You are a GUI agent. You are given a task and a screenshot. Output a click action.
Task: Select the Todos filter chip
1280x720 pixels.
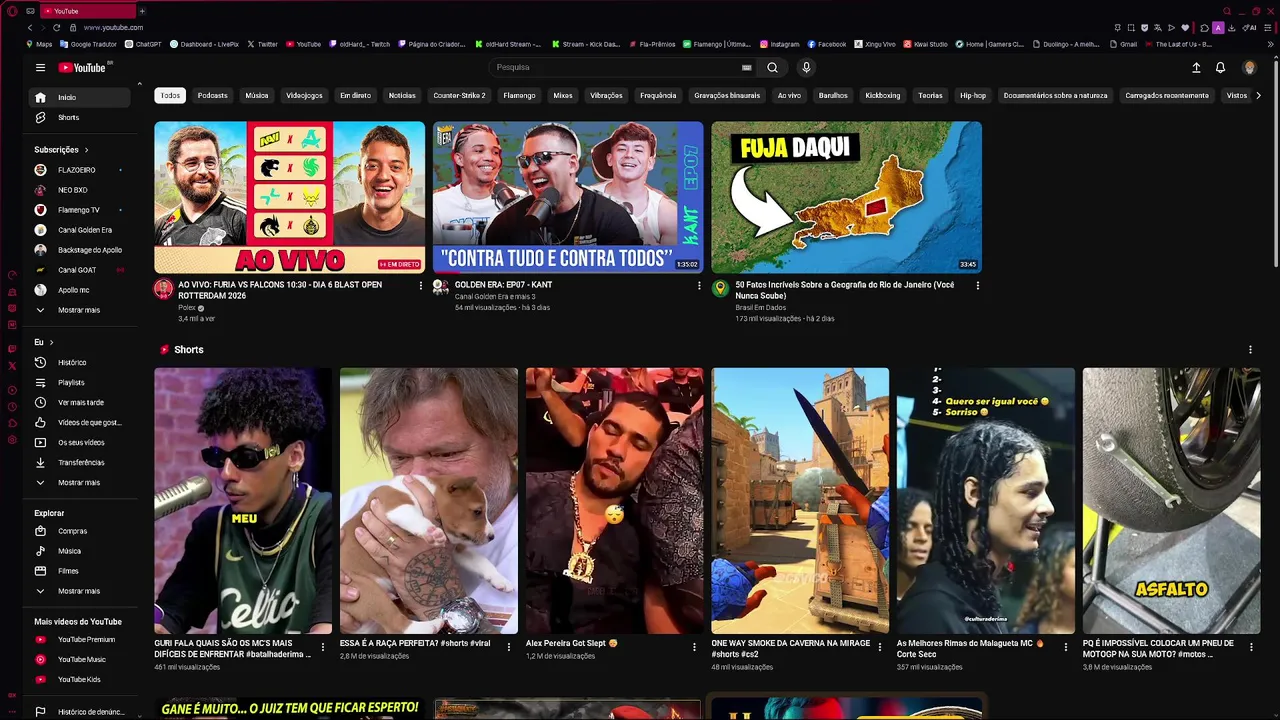[x=170, y=95]
